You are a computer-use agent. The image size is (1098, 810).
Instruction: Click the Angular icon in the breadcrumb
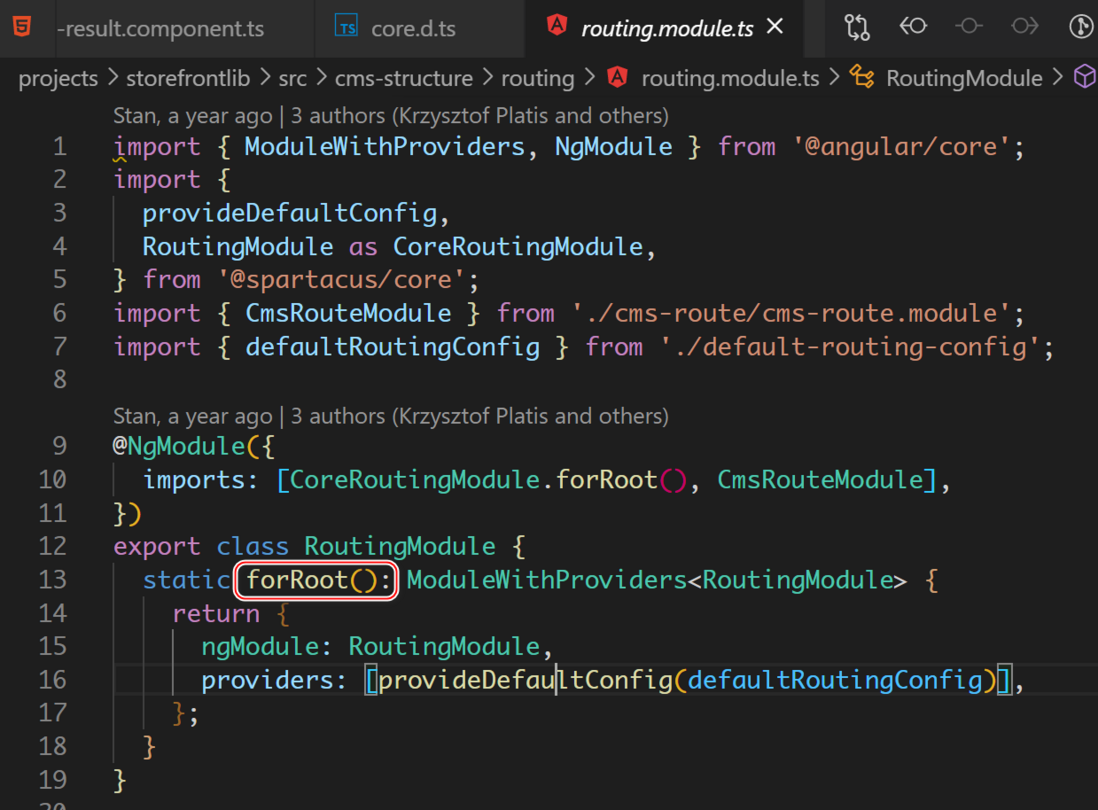pyautogui.click(x=617, y=77)
